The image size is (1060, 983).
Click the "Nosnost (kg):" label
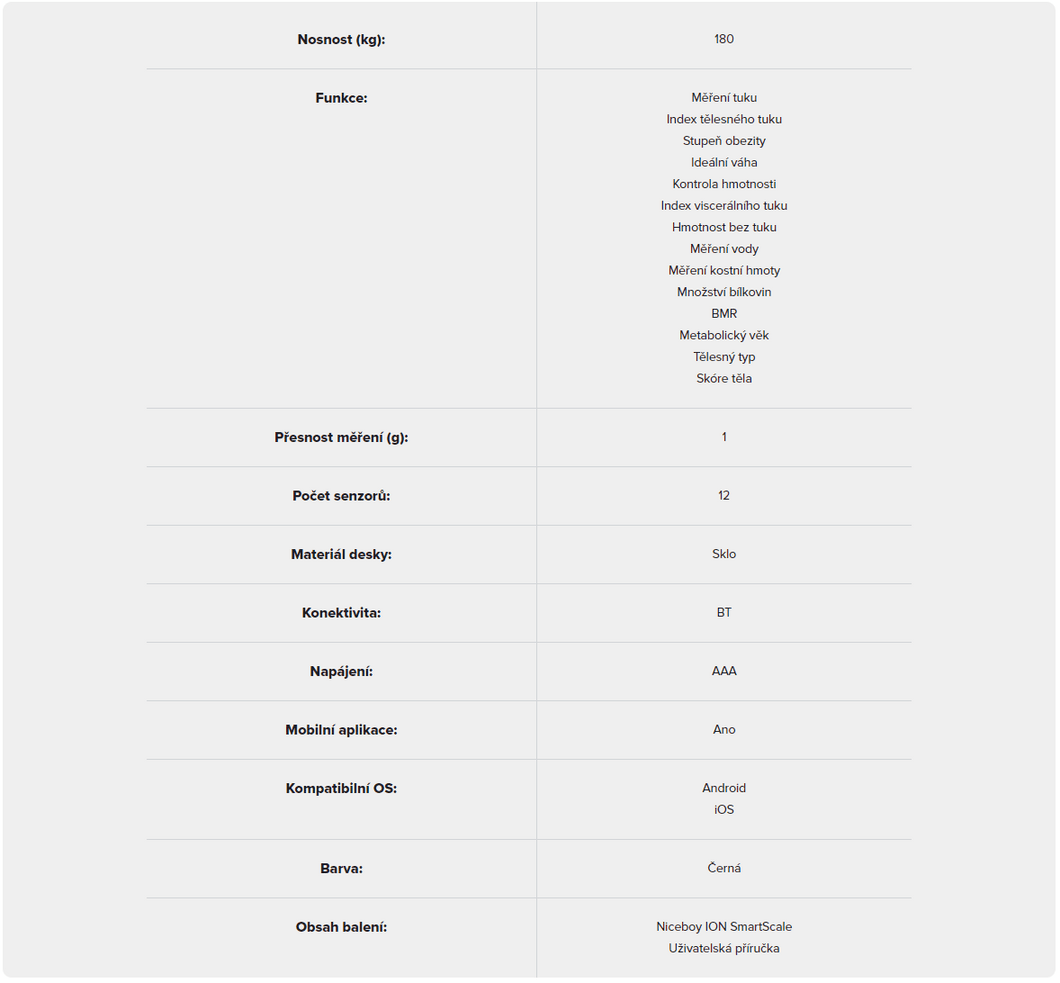[x=341, y=40]
